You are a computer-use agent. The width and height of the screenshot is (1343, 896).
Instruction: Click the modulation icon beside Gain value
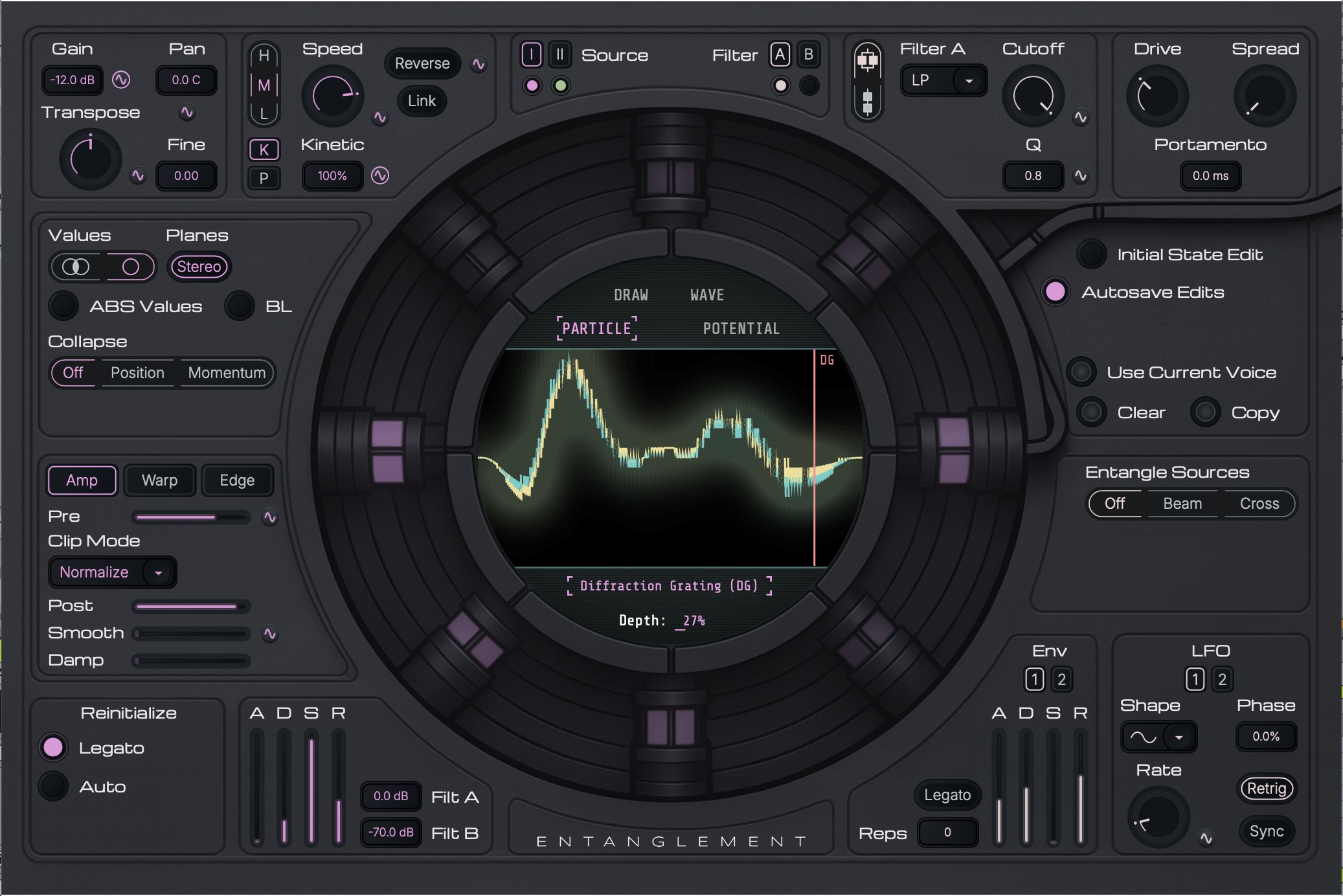pos(121,80)
